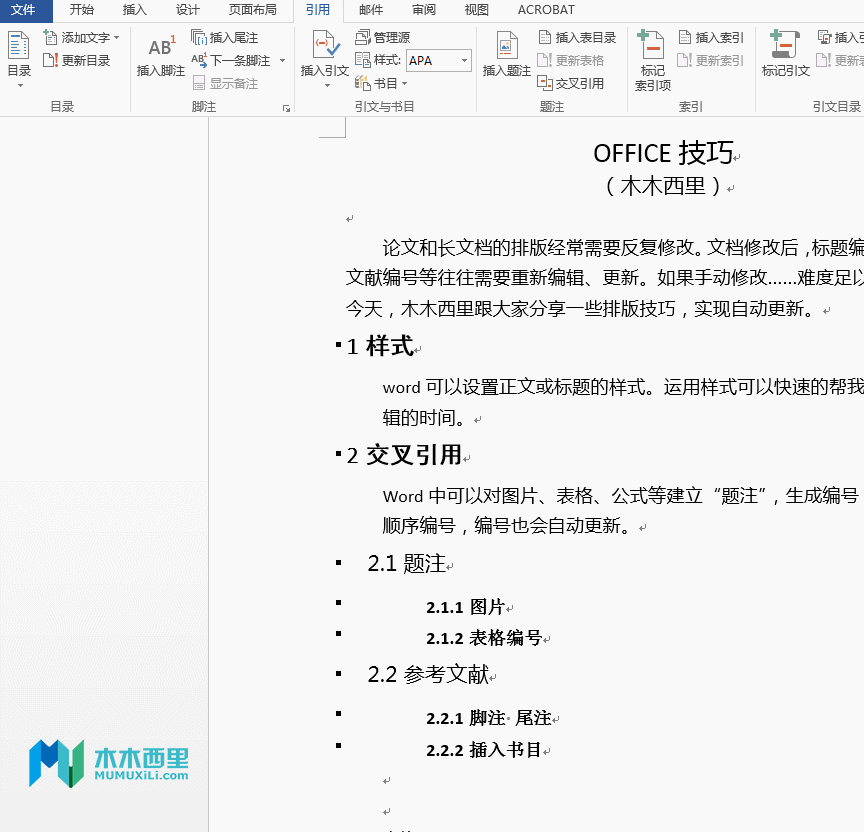Screen dimensions: 864x832
Task: Expand the 添加文字 dropdown arrow
Action: pyautogui.click(x=116, y=37)
